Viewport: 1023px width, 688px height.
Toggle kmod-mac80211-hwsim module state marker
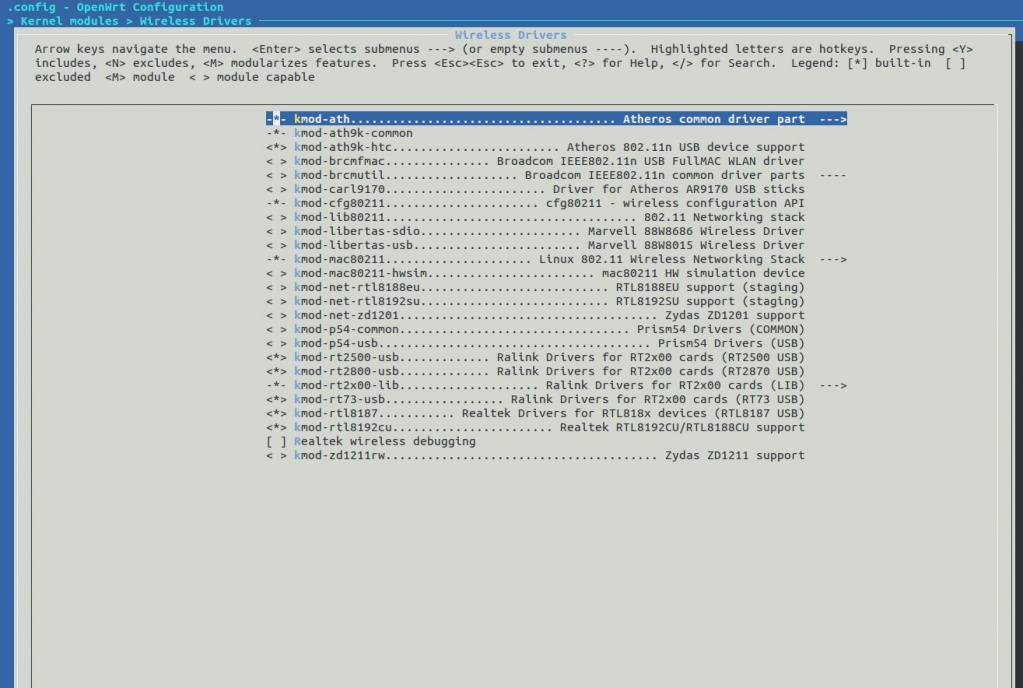point(276,273)
